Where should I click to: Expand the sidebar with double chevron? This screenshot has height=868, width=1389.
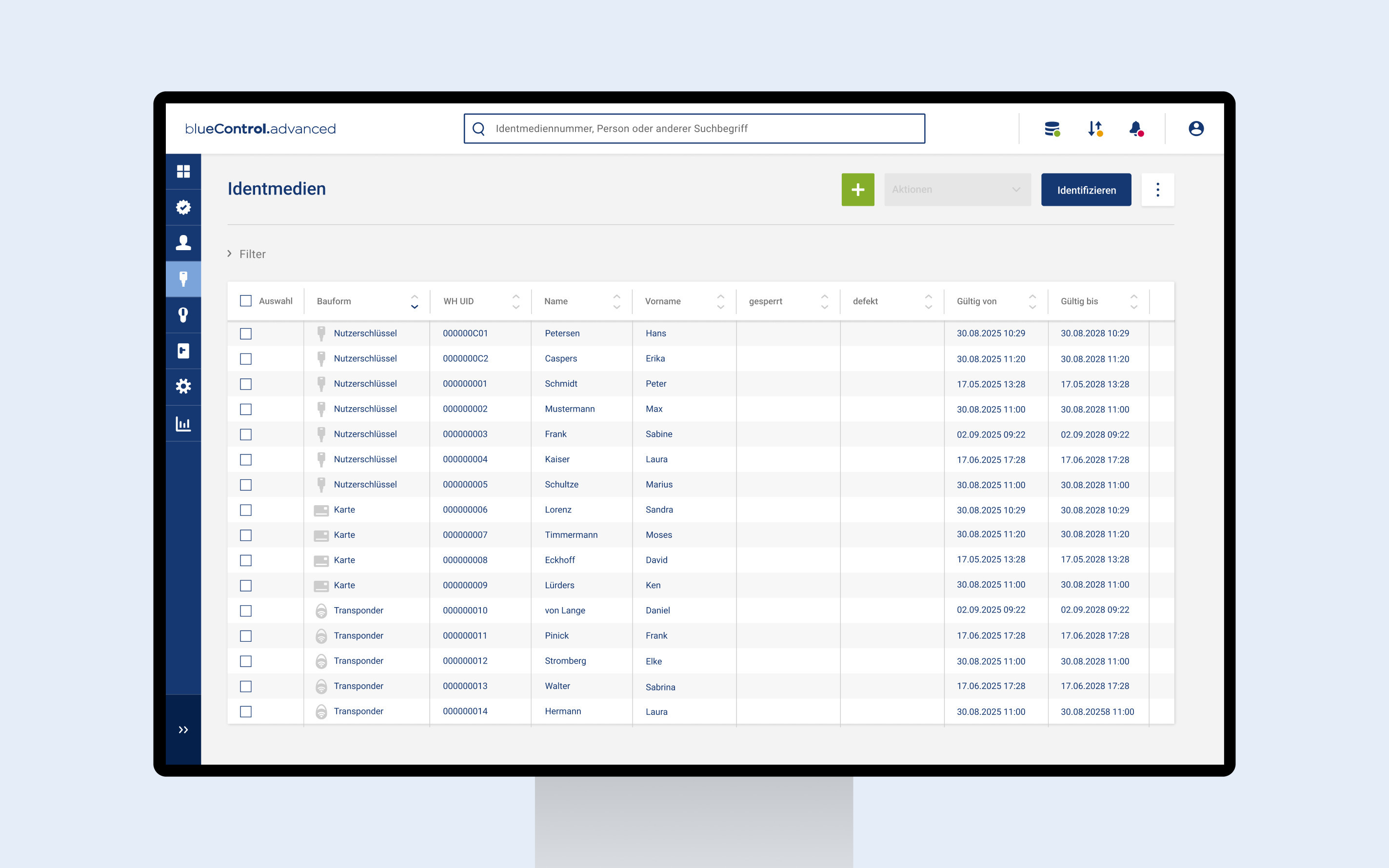coord(183,730)
